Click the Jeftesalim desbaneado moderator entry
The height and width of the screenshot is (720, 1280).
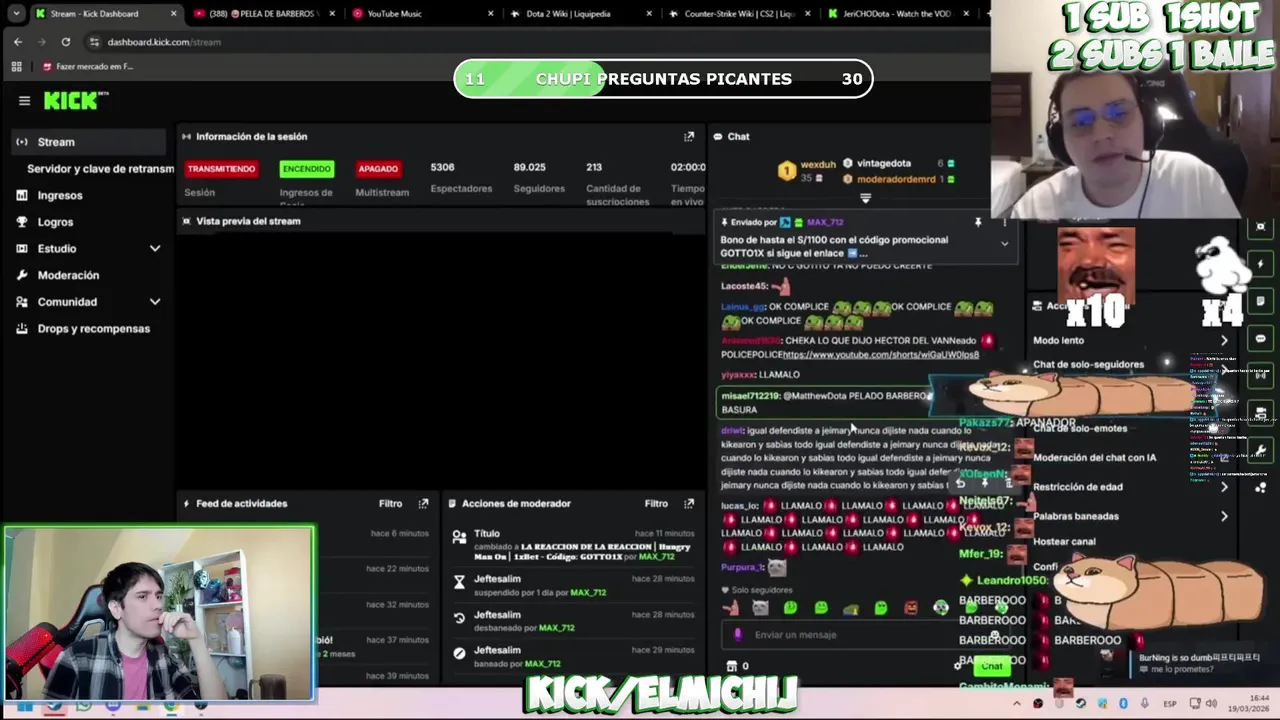point(573,621)
